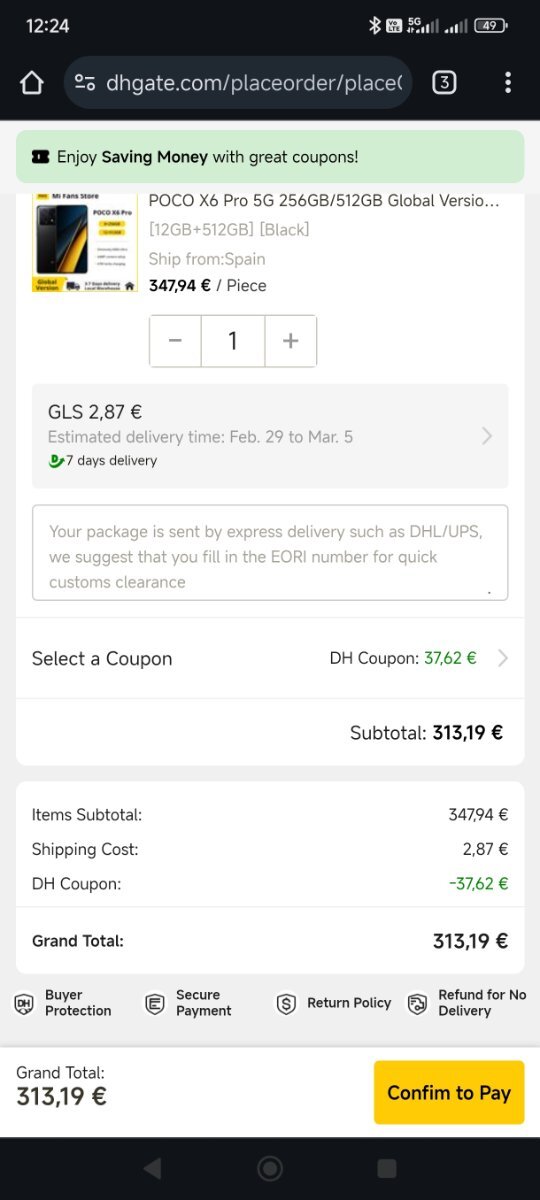
Task: Tap the coupon ticket icon in green banner
Action: pyautogui.click(x=41, y=157)
